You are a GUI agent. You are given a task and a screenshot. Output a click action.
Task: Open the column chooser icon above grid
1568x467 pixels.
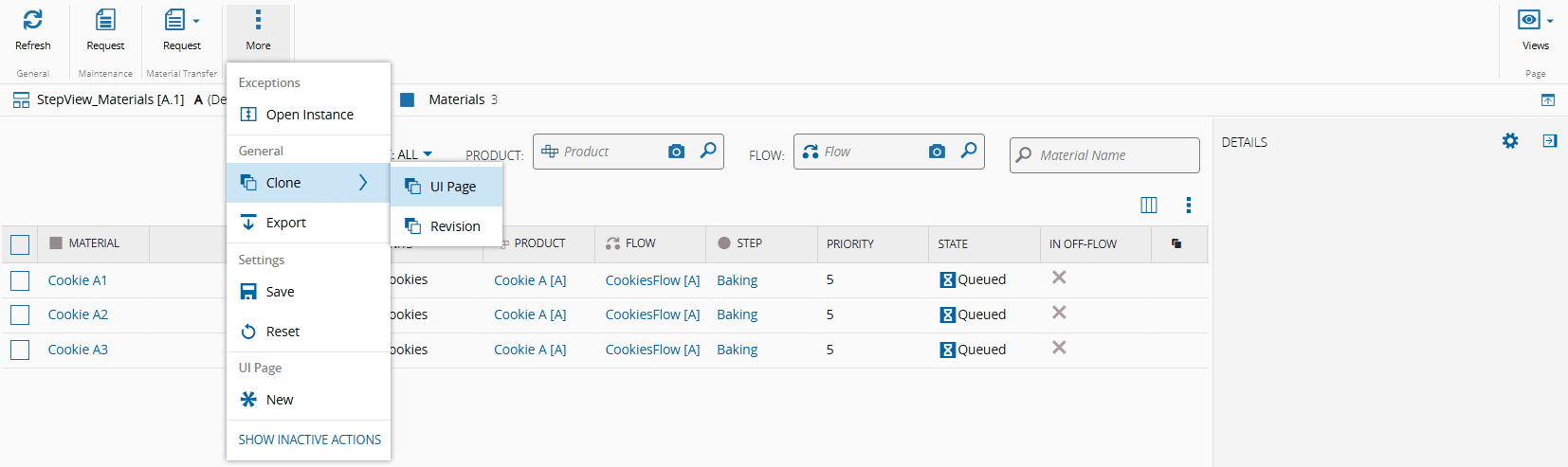point(1149,205)
